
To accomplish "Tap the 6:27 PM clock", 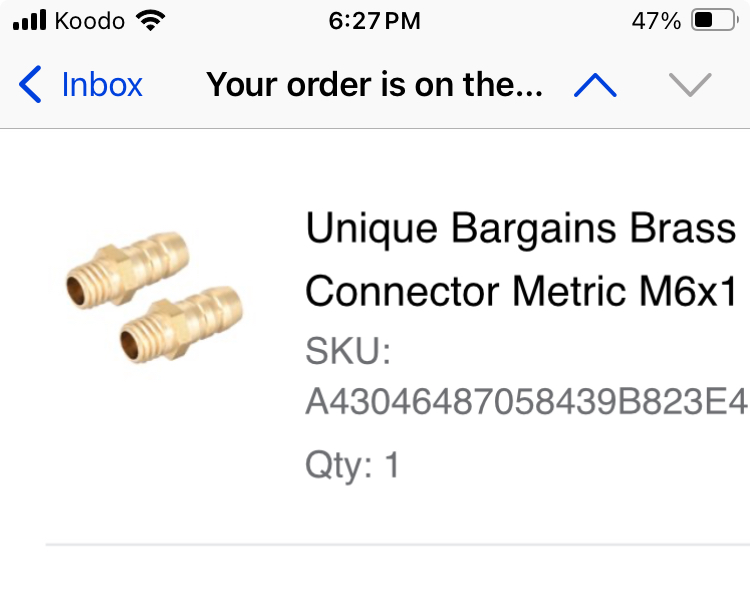I will point(375,21).
